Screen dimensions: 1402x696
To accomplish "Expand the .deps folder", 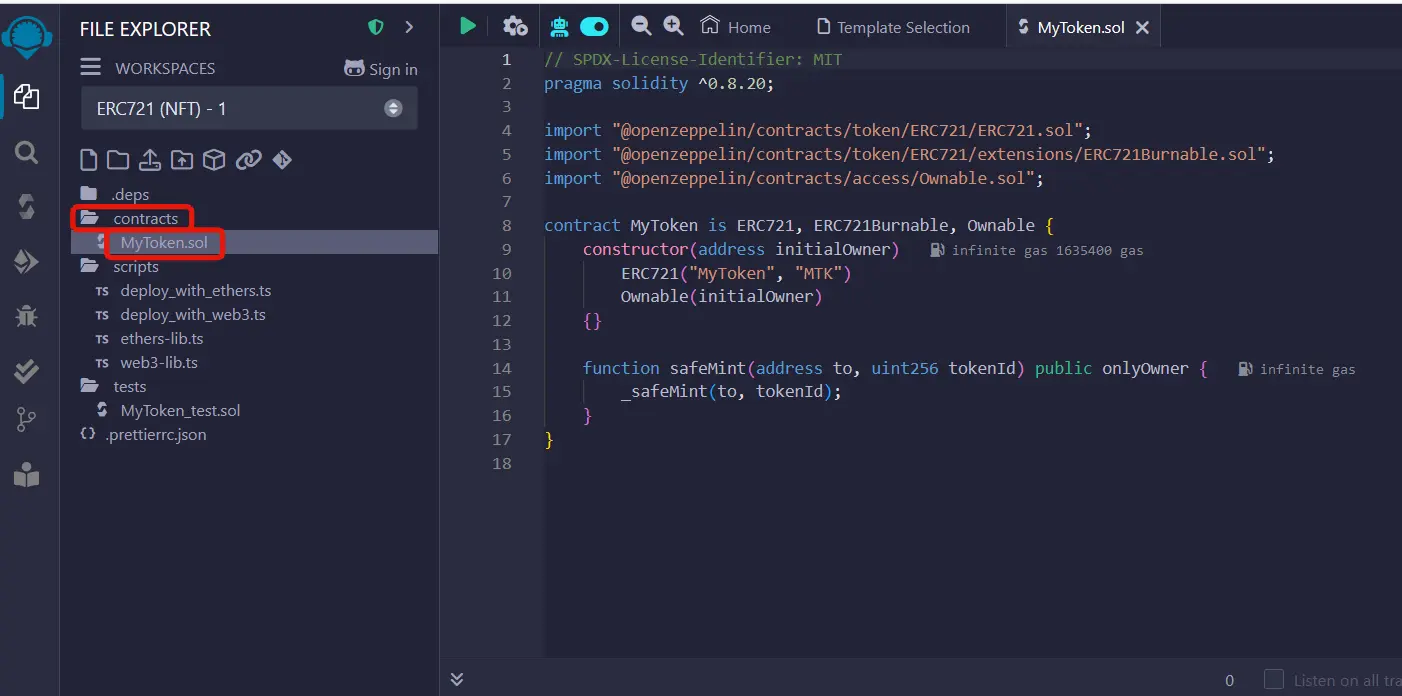I will pos(130,194).
